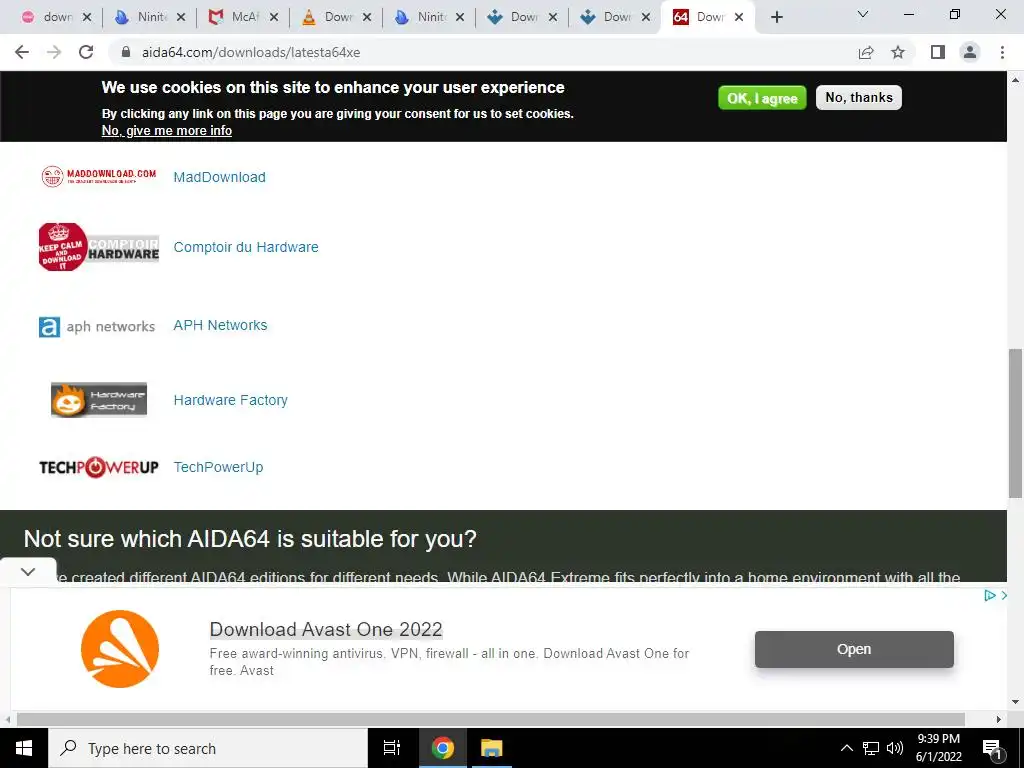Open the Hardware Factory link
The image size is (1024, 768).
click(231, 400)
